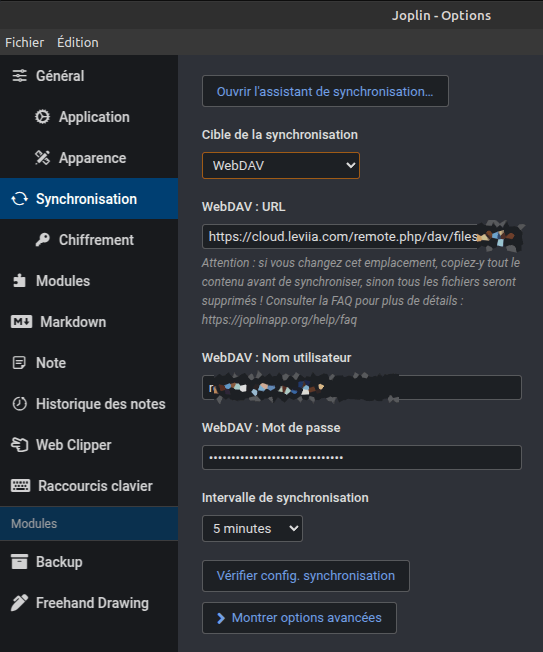This screenshot has width=543, height=652.
Task: Open Web Clipper via its icon
Action: [x=20, y=445]
